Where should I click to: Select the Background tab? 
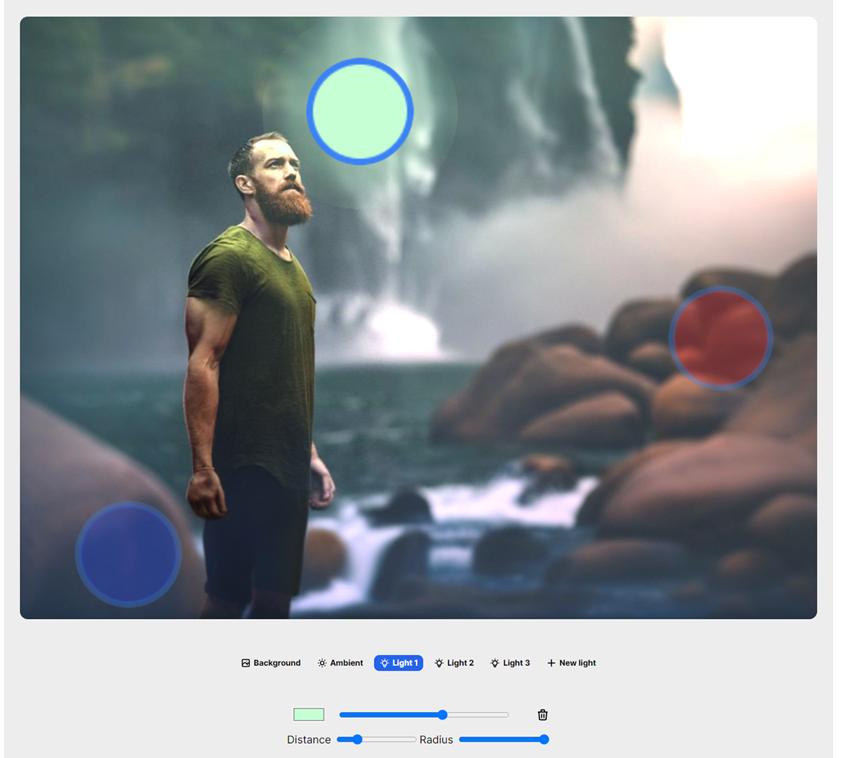(271, 663)
